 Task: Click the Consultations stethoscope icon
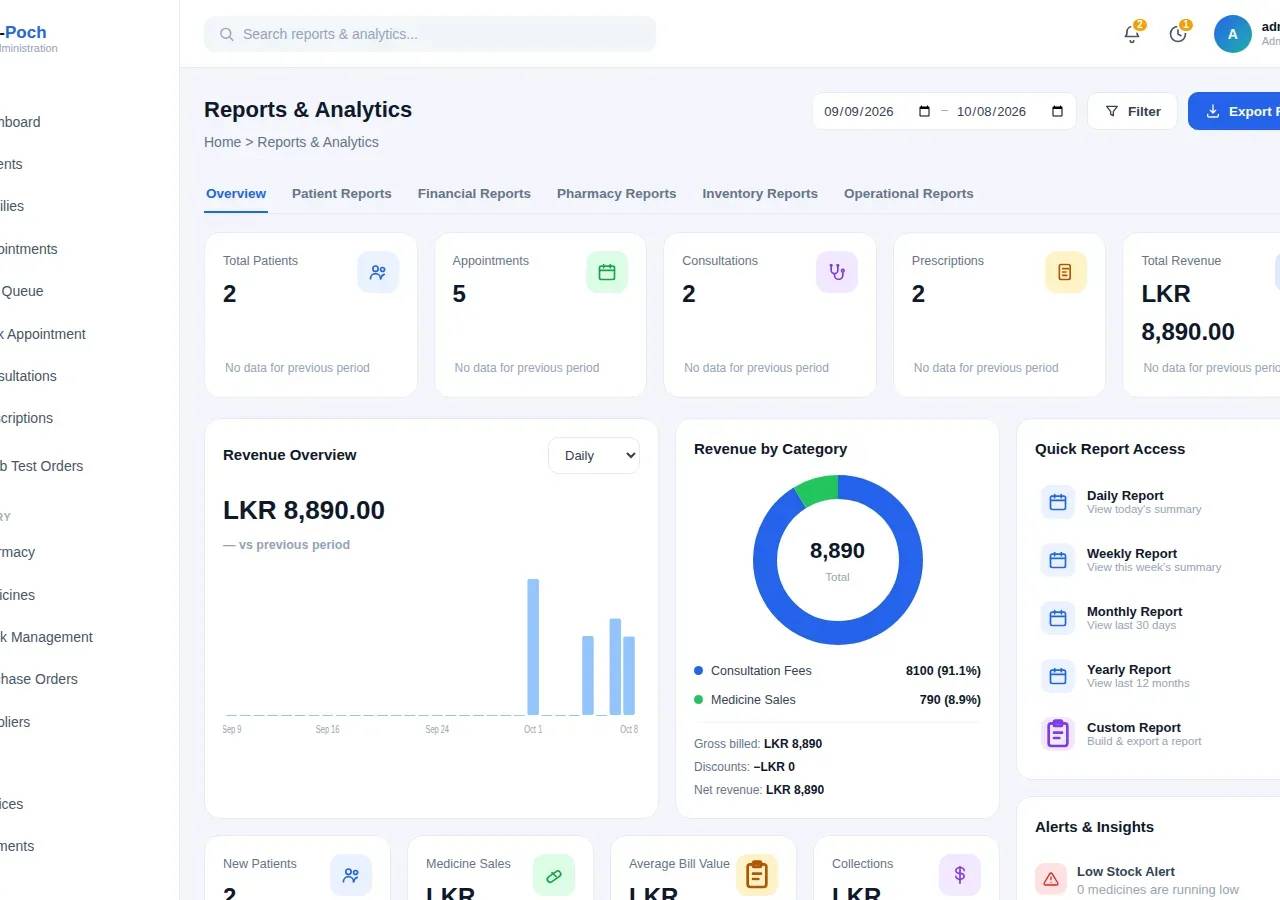click(837, 272)
